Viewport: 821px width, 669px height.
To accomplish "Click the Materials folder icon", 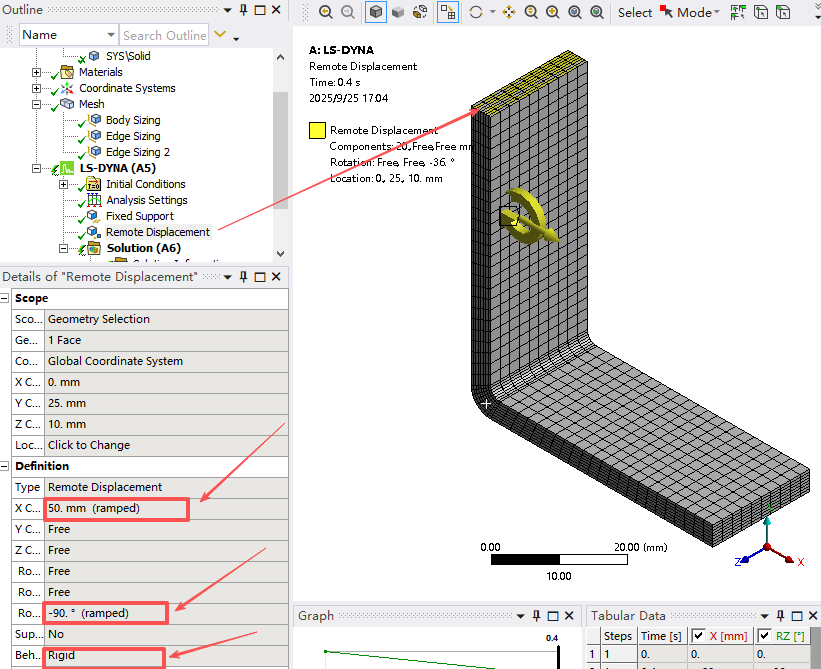I will click(67, 72).
